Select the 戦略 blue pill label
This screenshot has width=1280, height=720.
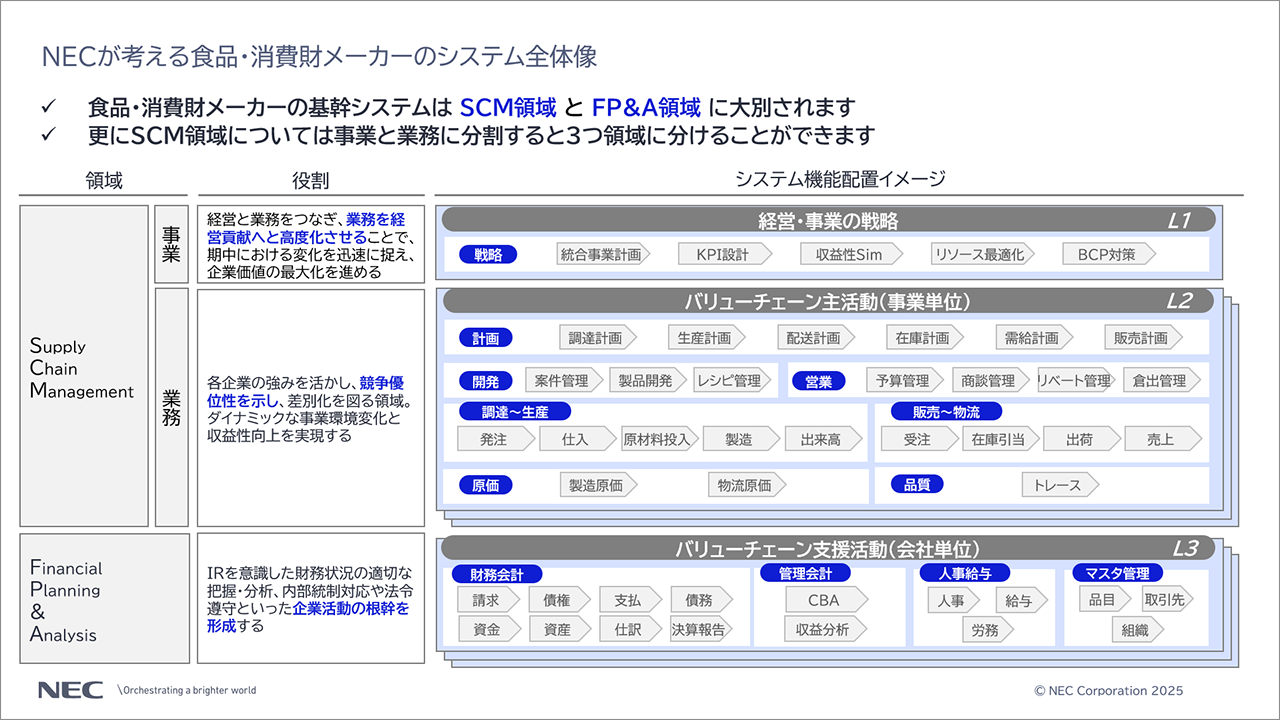coord(488,254)
